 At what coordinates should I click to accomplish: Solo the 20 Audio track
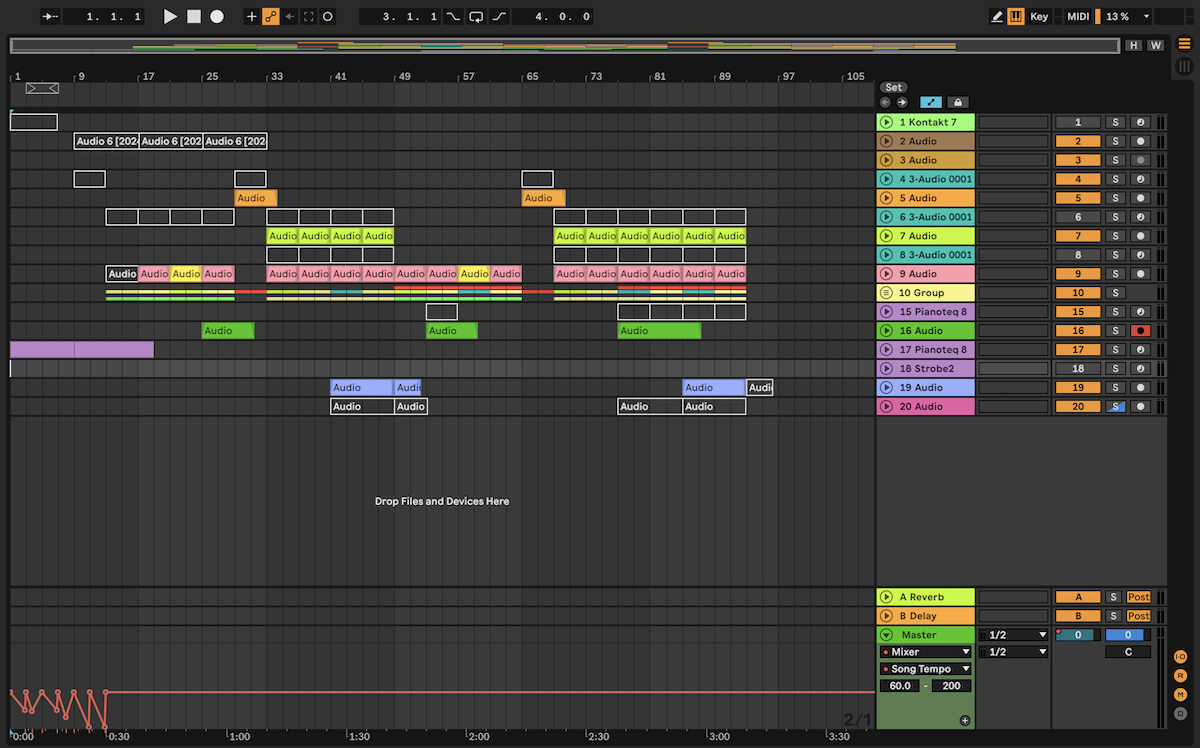[x=1115, y=407]
